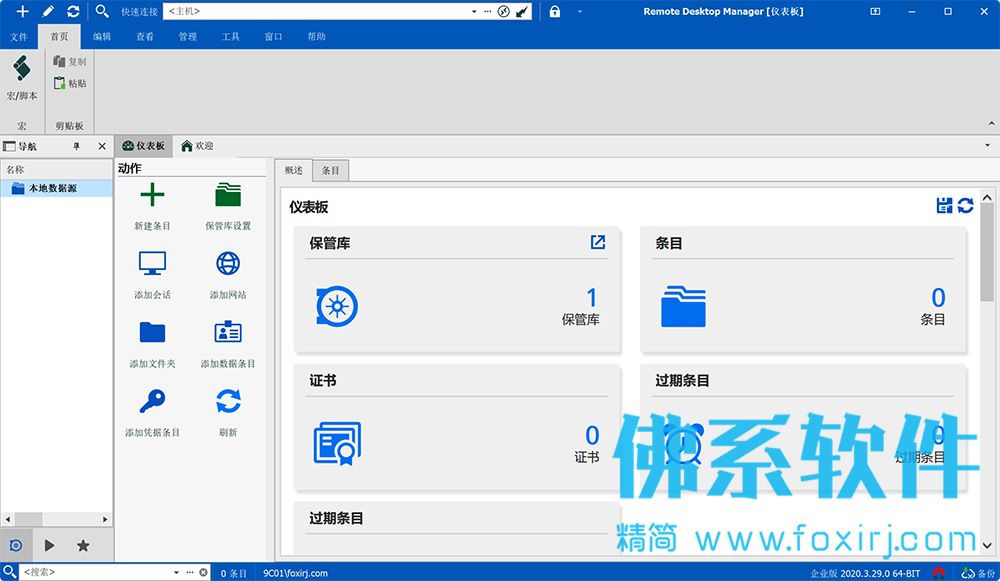Select the 仪表板 document tab
Screen dimensions: 1000x581
[x=143, y=146]
